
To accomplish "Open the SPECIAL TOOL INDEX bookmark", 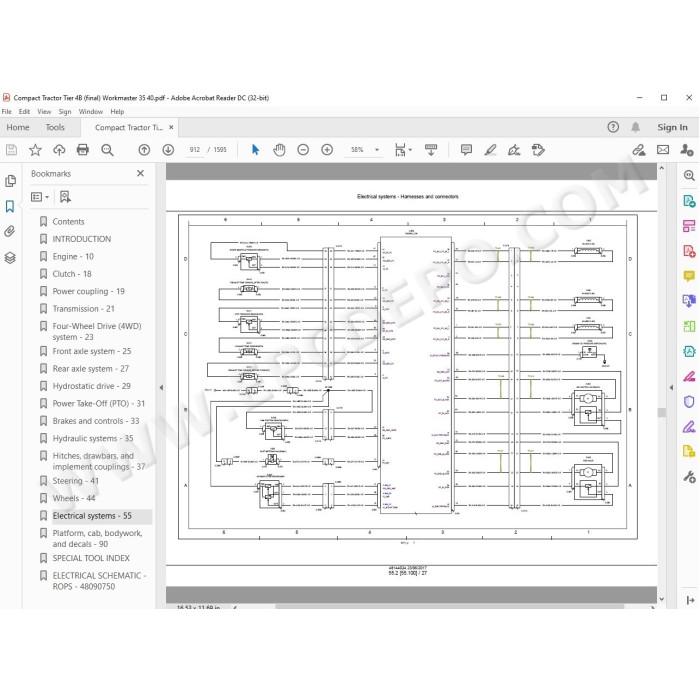I will 91,558.
